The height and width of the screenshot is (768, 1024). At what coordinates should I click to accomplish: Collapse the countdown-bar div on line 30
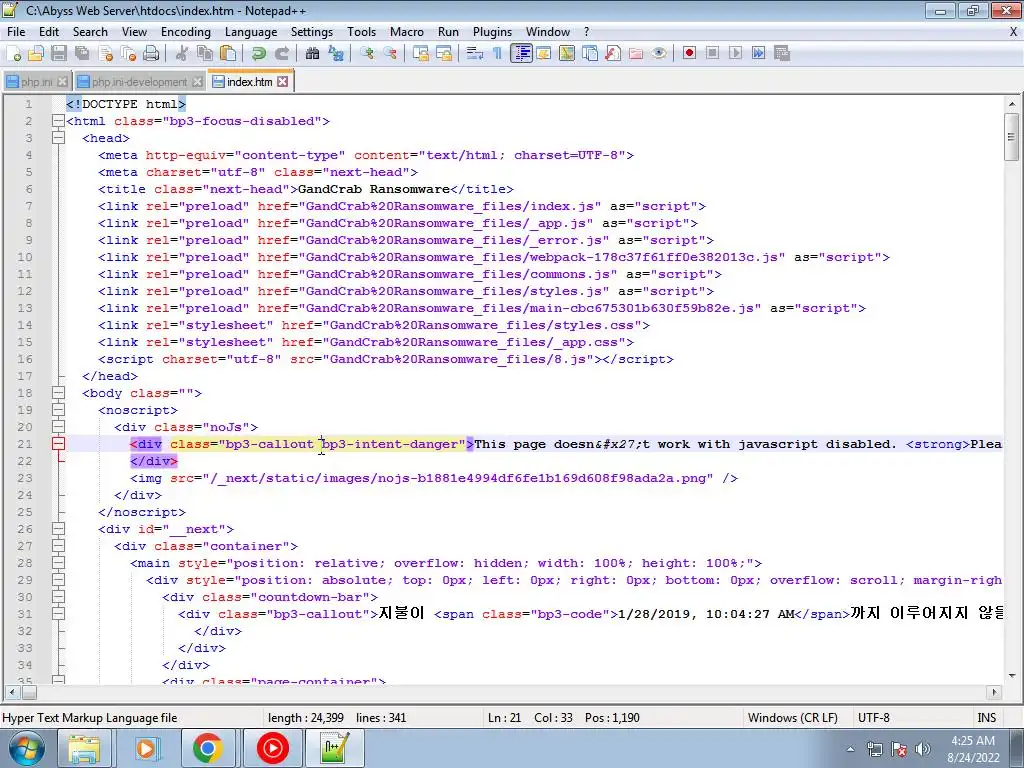click(58, 597)
